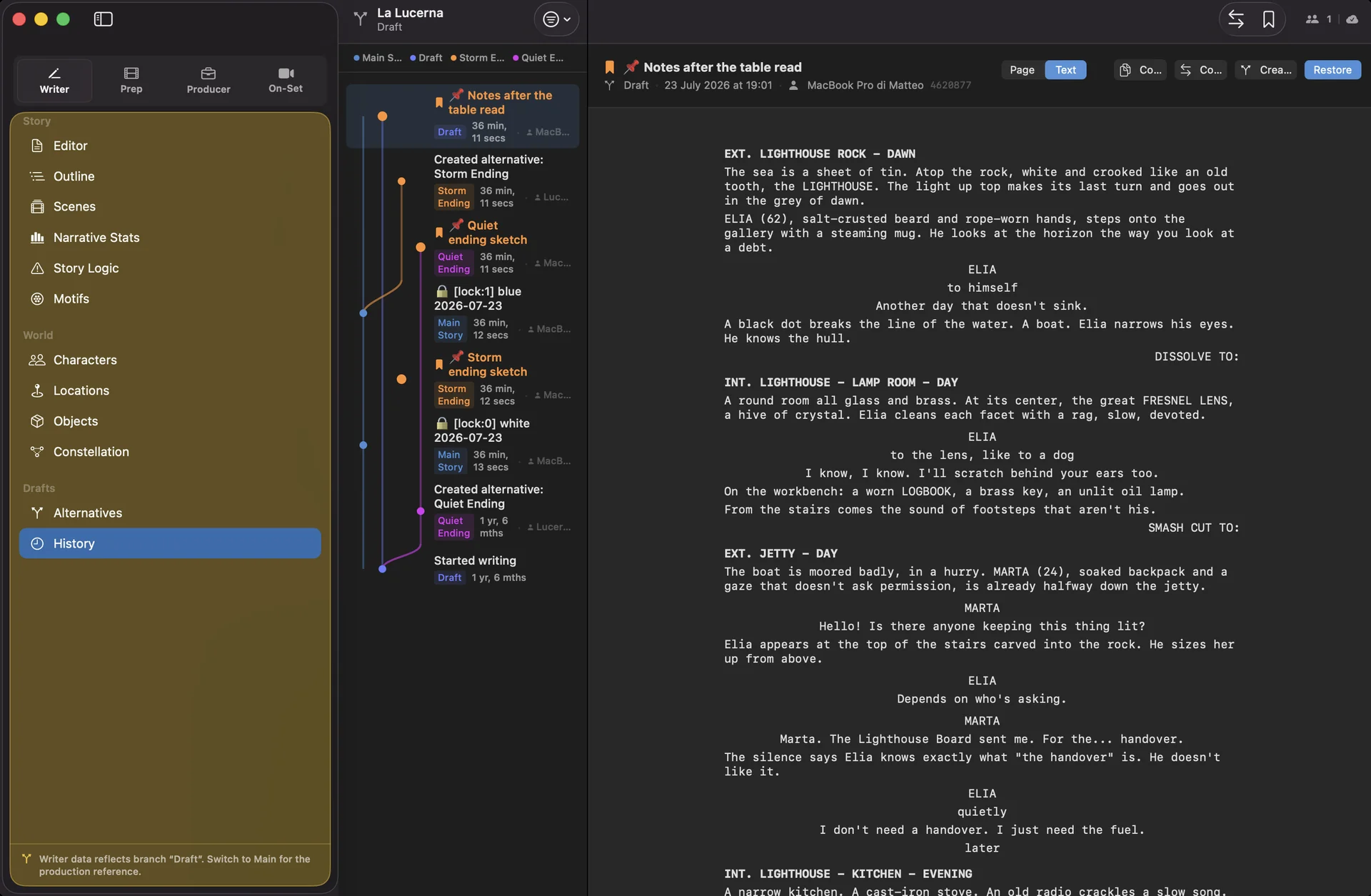The width and height of the screenshot is (1371, 896).
Task: Open the history filter dropdown
Action: (556, 19)
